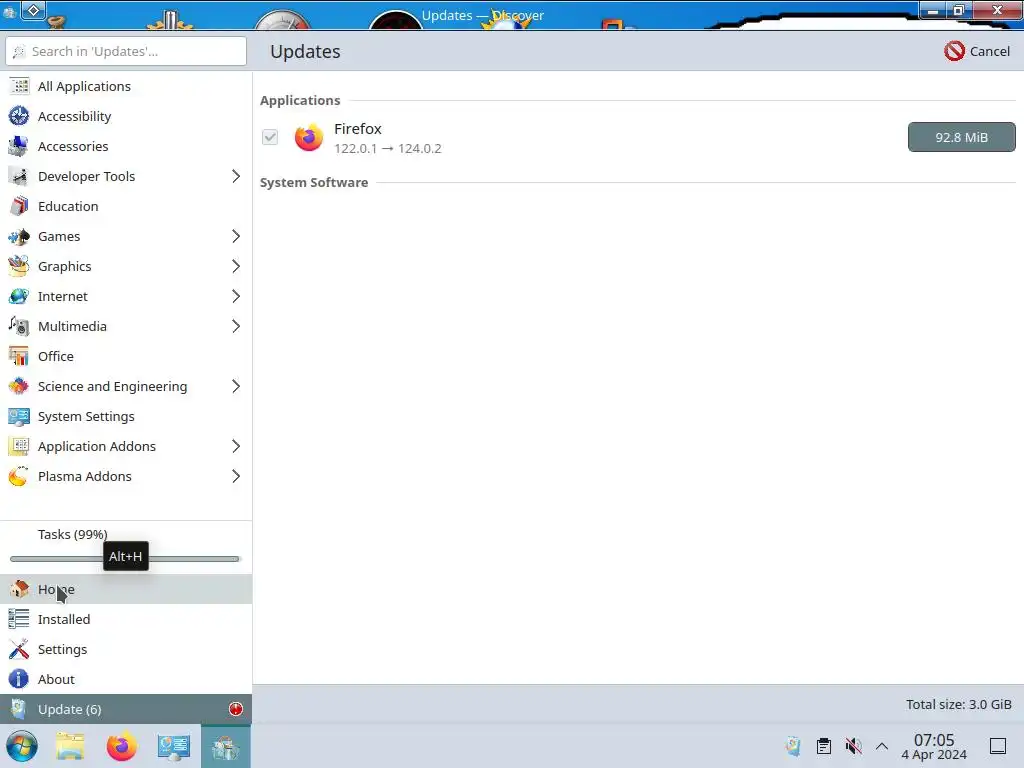Open the Settings label
Screen dimensions: 1024x768
coord(63,649)
